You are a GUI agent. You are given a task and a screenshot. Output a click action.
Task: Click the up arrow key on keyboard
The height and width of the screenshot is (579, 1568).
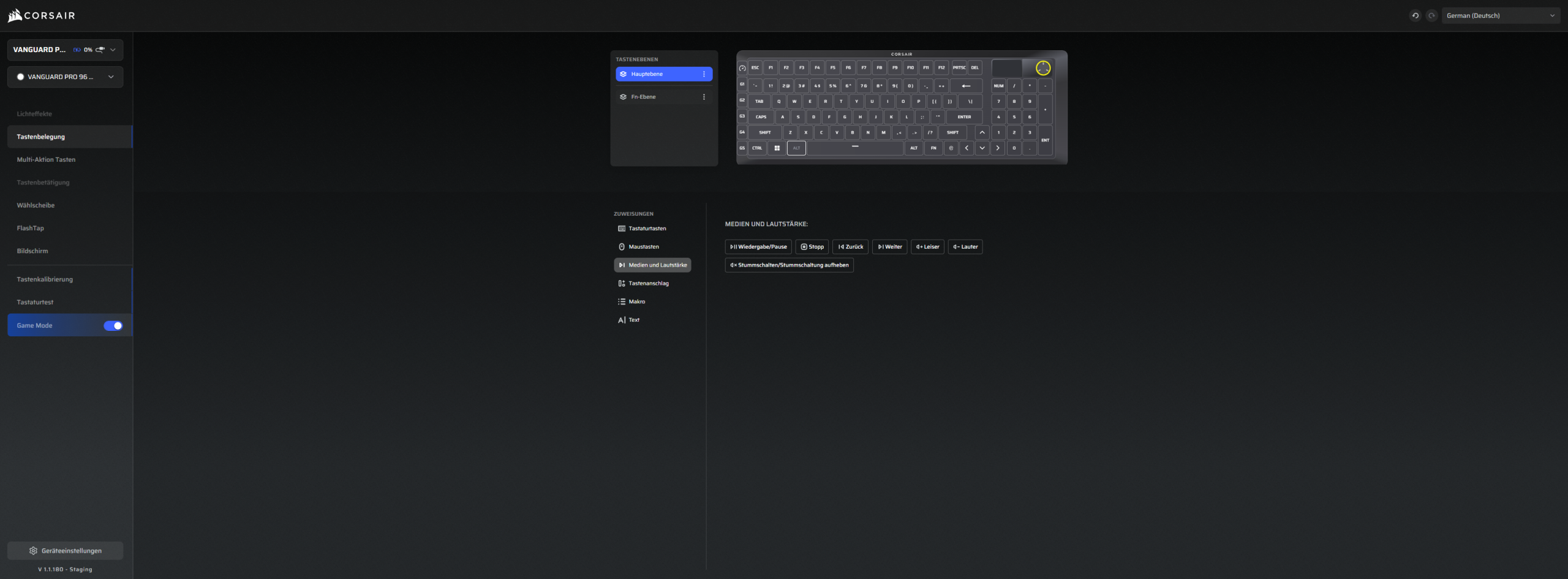[x=982, y=132]
